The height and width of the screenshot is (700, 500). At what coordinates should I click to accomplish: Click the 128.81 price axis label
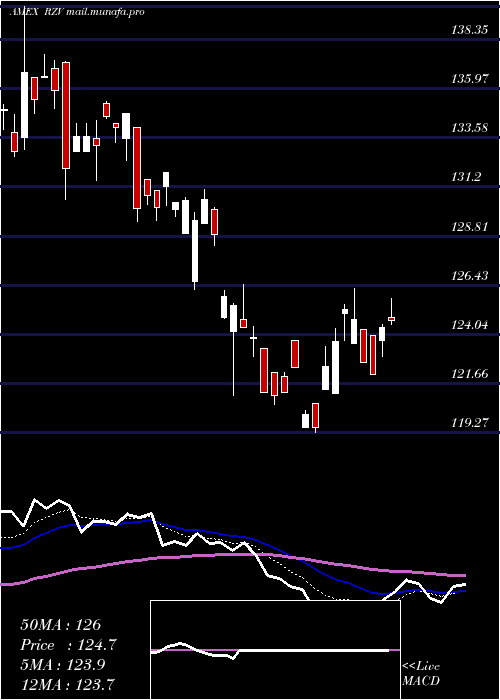pos(469,227)
